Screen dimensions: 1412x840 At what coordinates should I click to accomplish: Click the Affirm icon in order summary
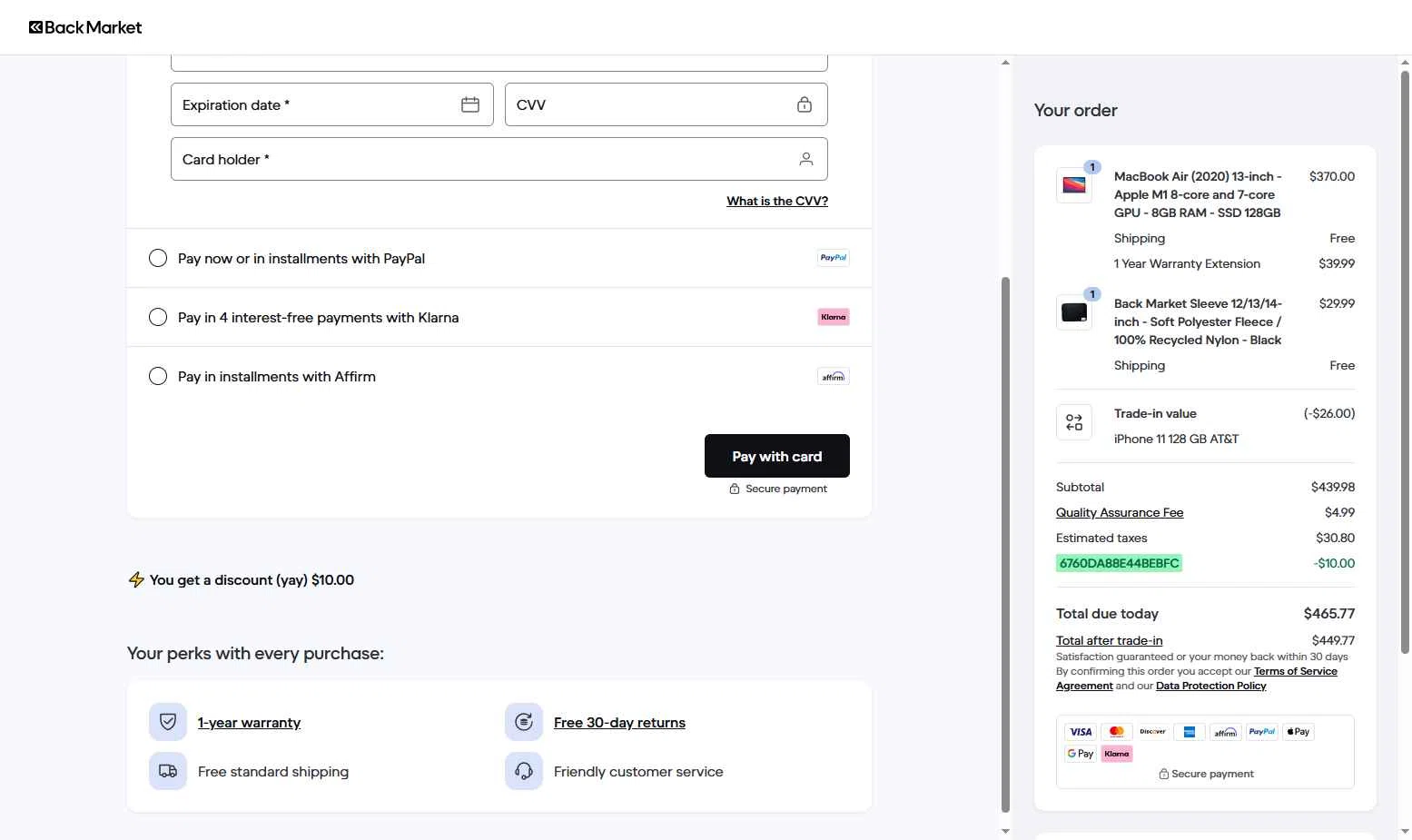coord(1226,732)
